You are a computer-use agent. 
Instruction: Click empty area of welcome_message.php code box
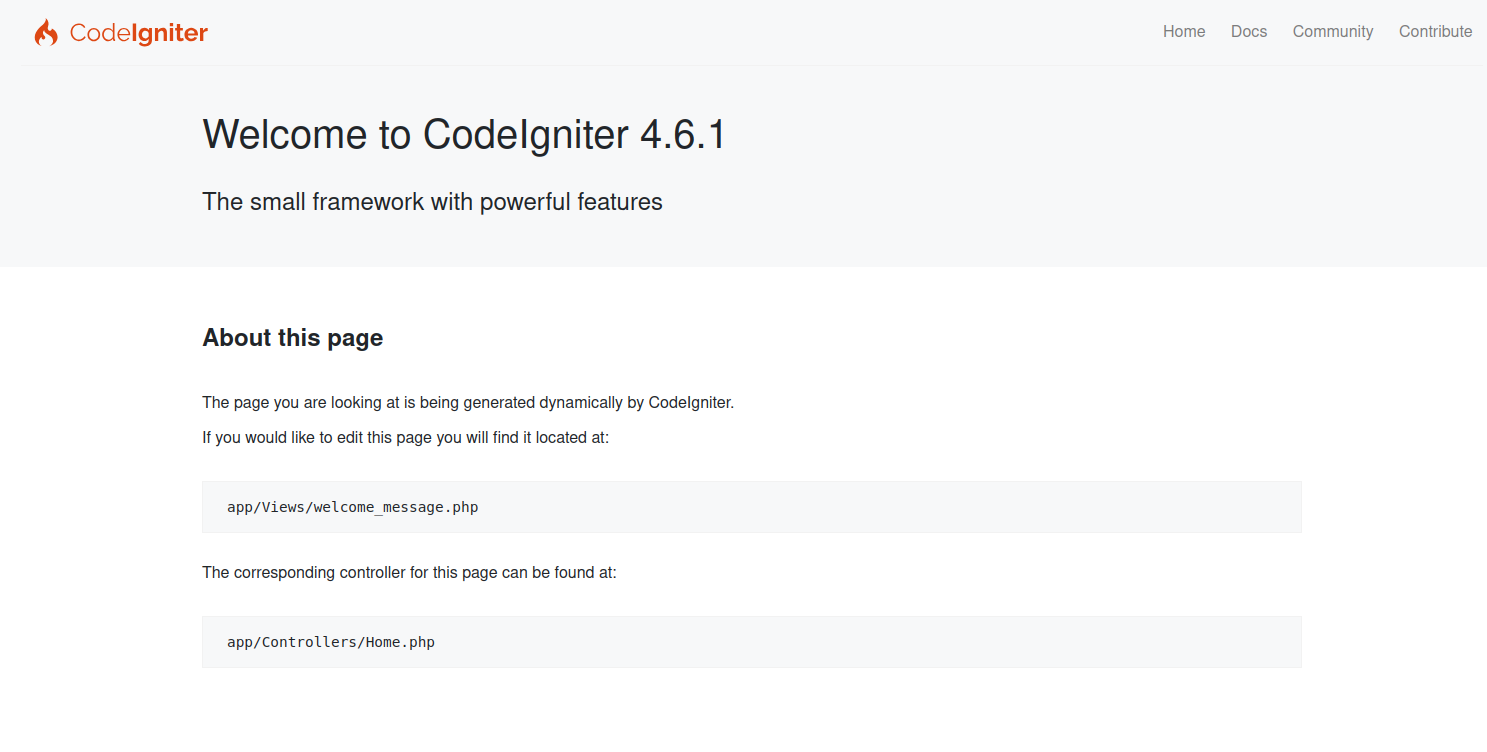pos(900,507)
